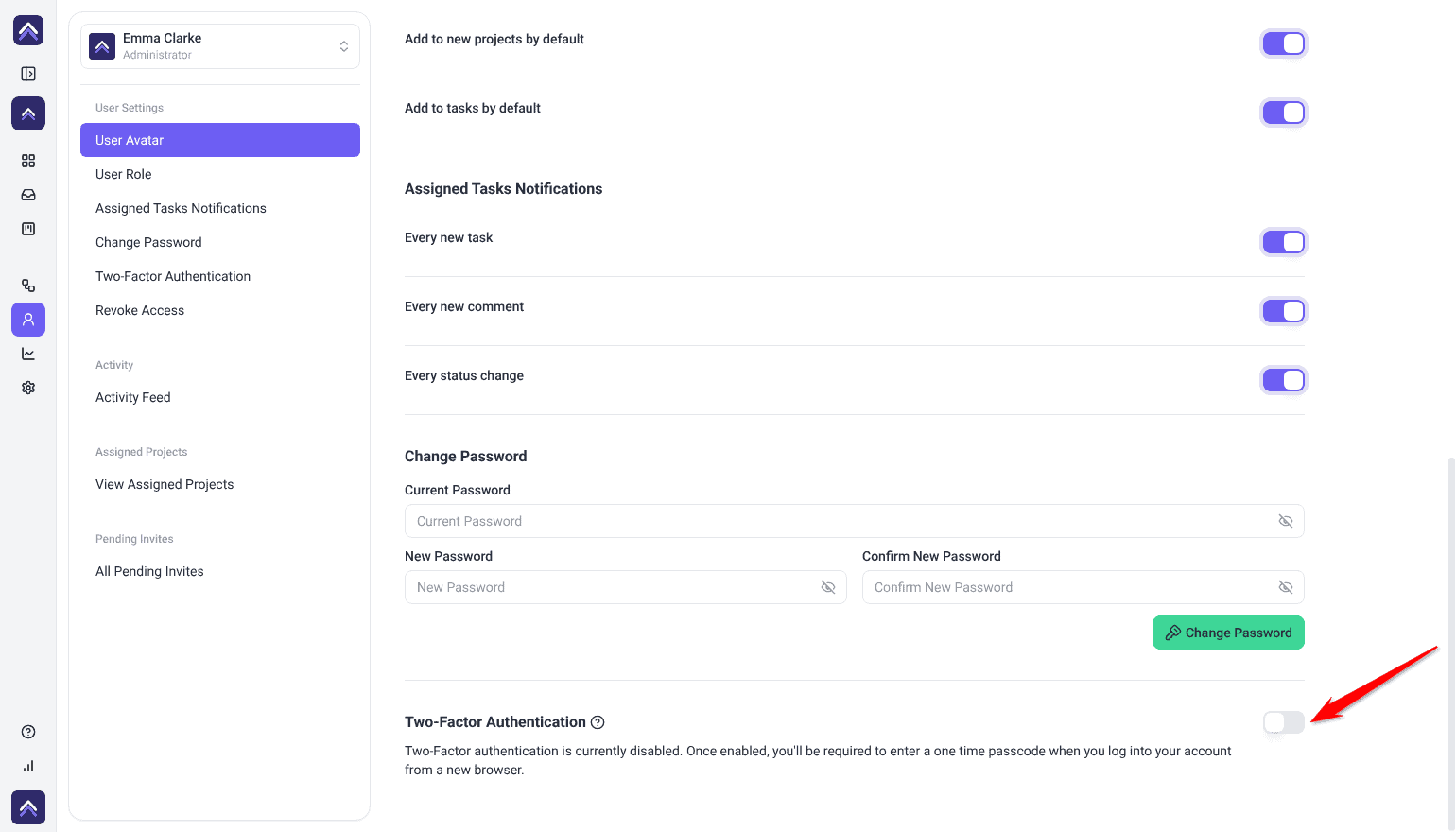Go to Two-Factor Authentication menu item
Image resolution: width=1456 pixels, height=832 pixels.
(x=220, y=276)
